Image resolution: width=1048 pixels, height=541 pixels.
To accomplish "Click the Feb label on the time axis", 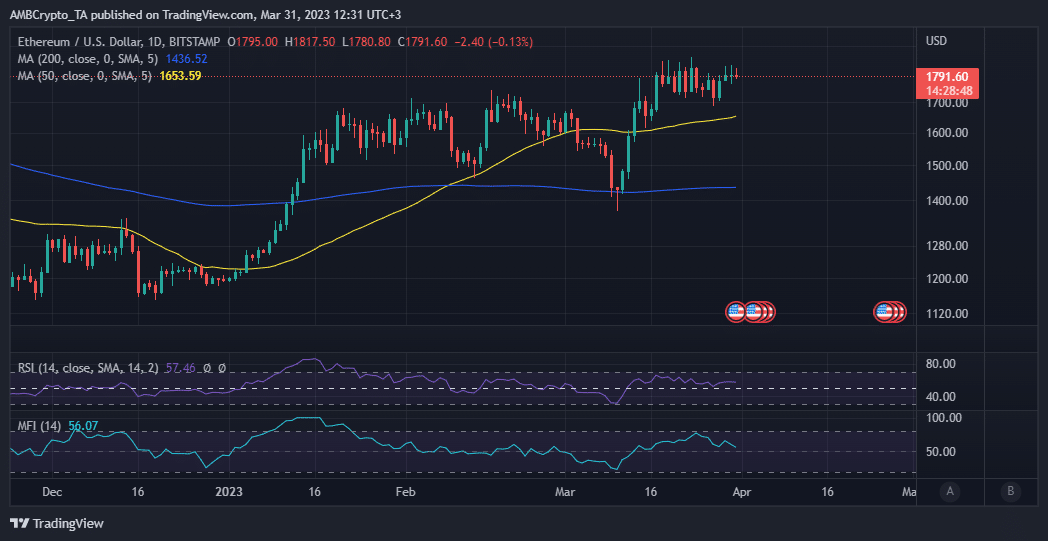I will tap(405, 492).
